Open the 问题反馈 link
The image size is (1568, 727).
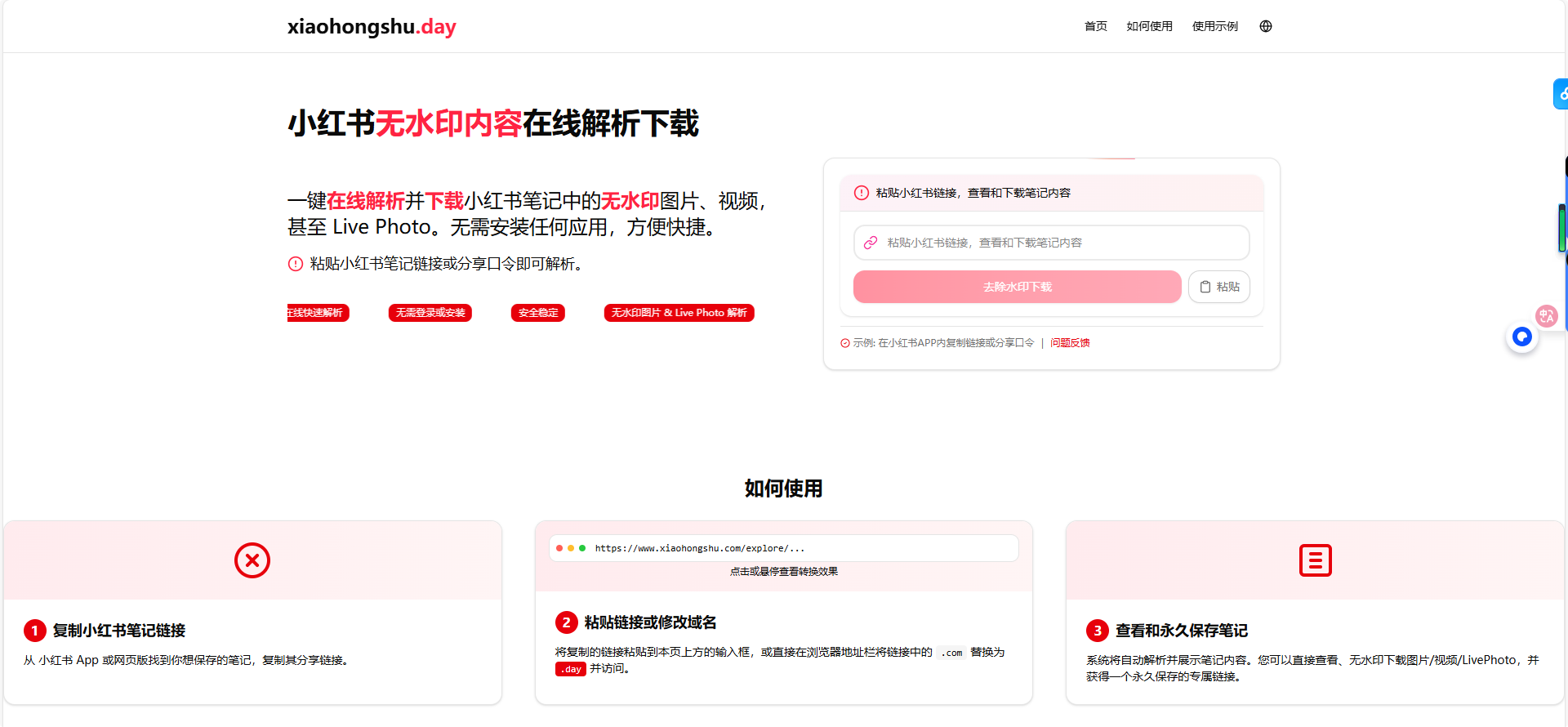pos(1070,343)
